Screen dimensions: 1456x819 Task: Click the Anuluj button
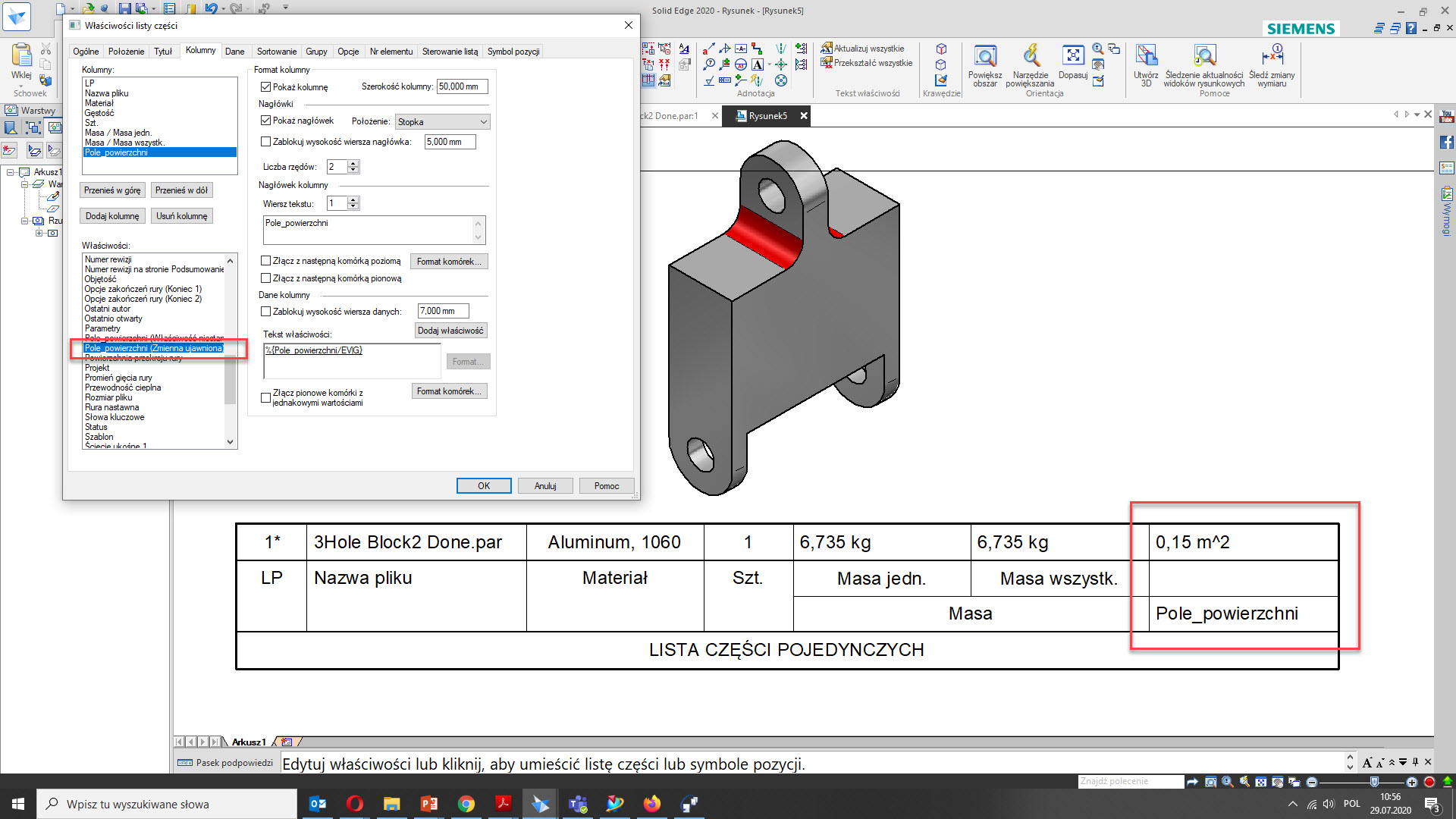[x=545, y=486]
